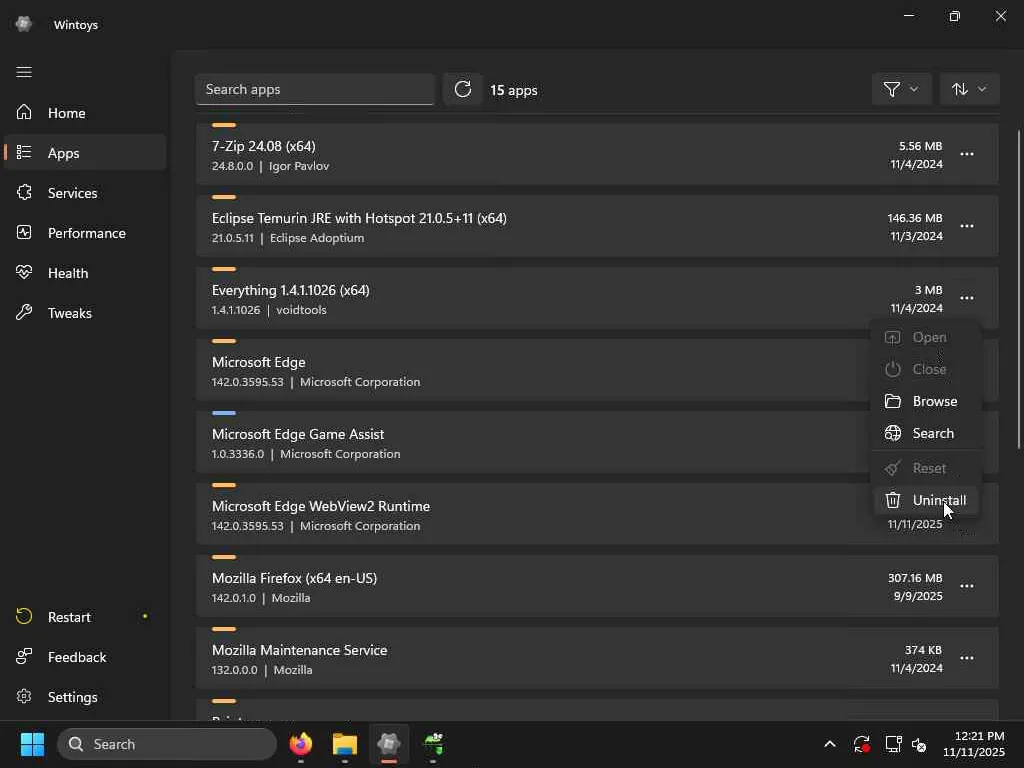Open the Performance section
This screenshot has width=1024, height=768.
pos(85,233)
